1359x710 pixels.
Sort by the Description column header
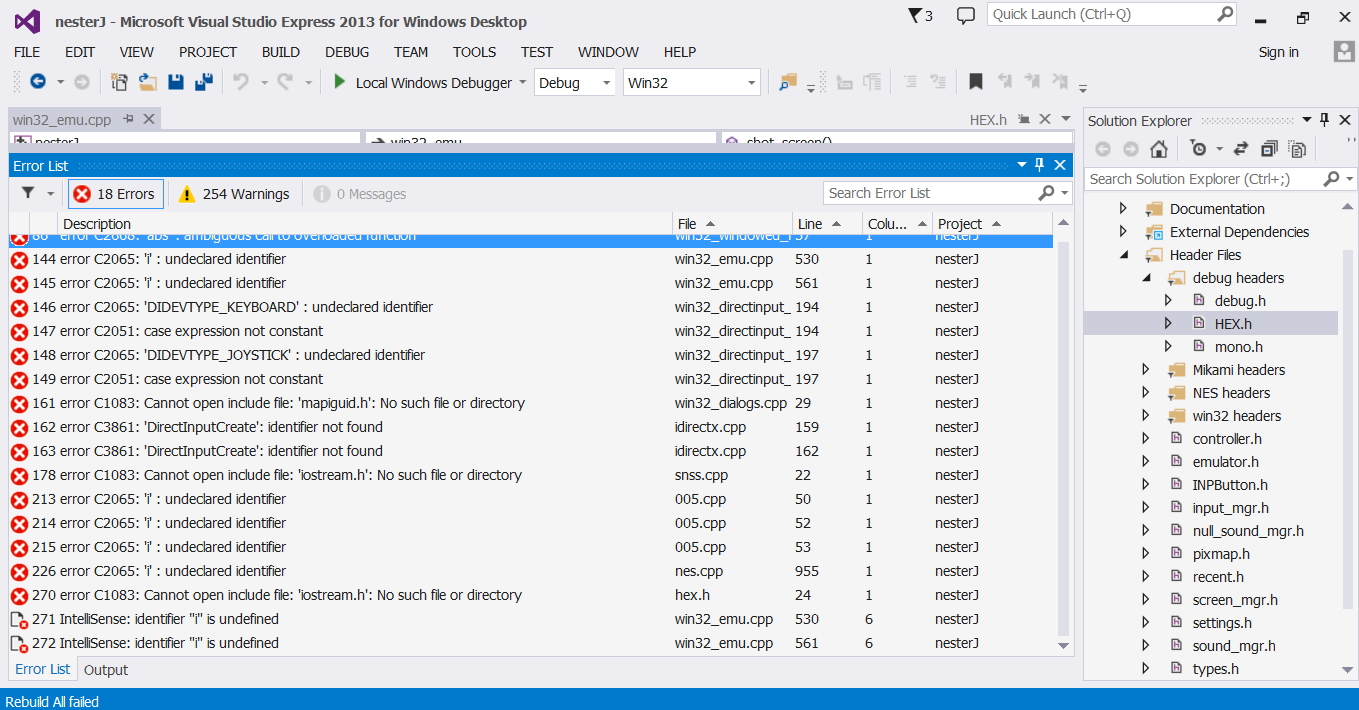(365, 224)
